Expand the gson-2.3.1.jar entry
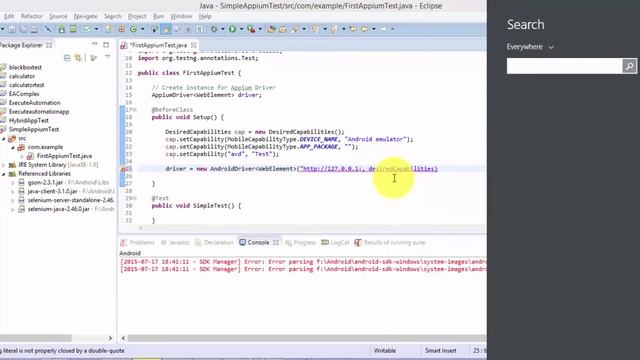The width and height of the screenshot is (640, 360). tap(13, 183)
